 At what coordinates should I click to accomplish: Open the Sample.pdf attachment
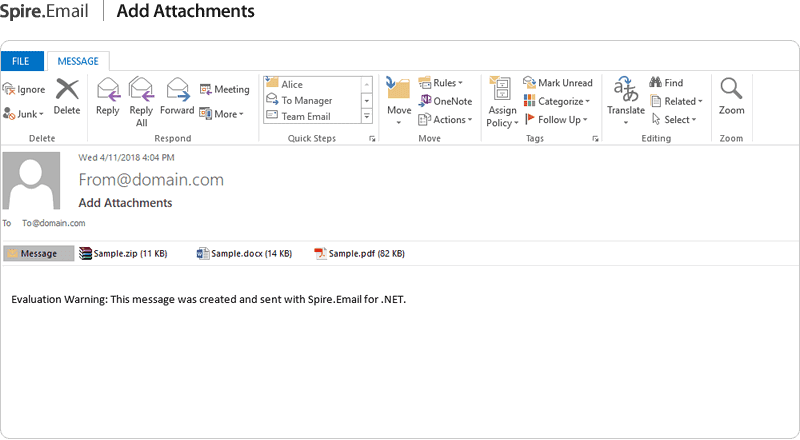[x=360, y=253]
